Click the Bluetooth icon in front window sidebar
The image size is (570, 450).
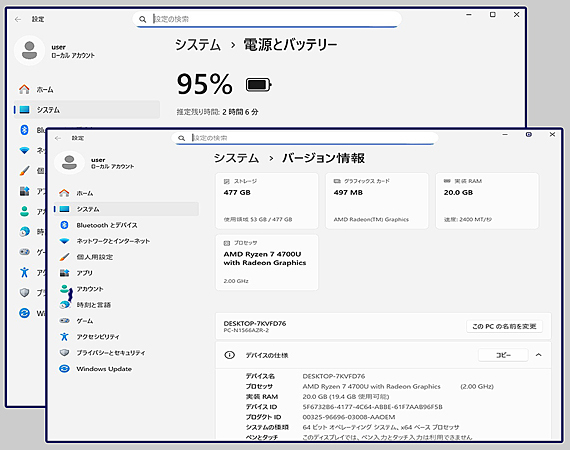pyautogui.click(x=64, y=225)
